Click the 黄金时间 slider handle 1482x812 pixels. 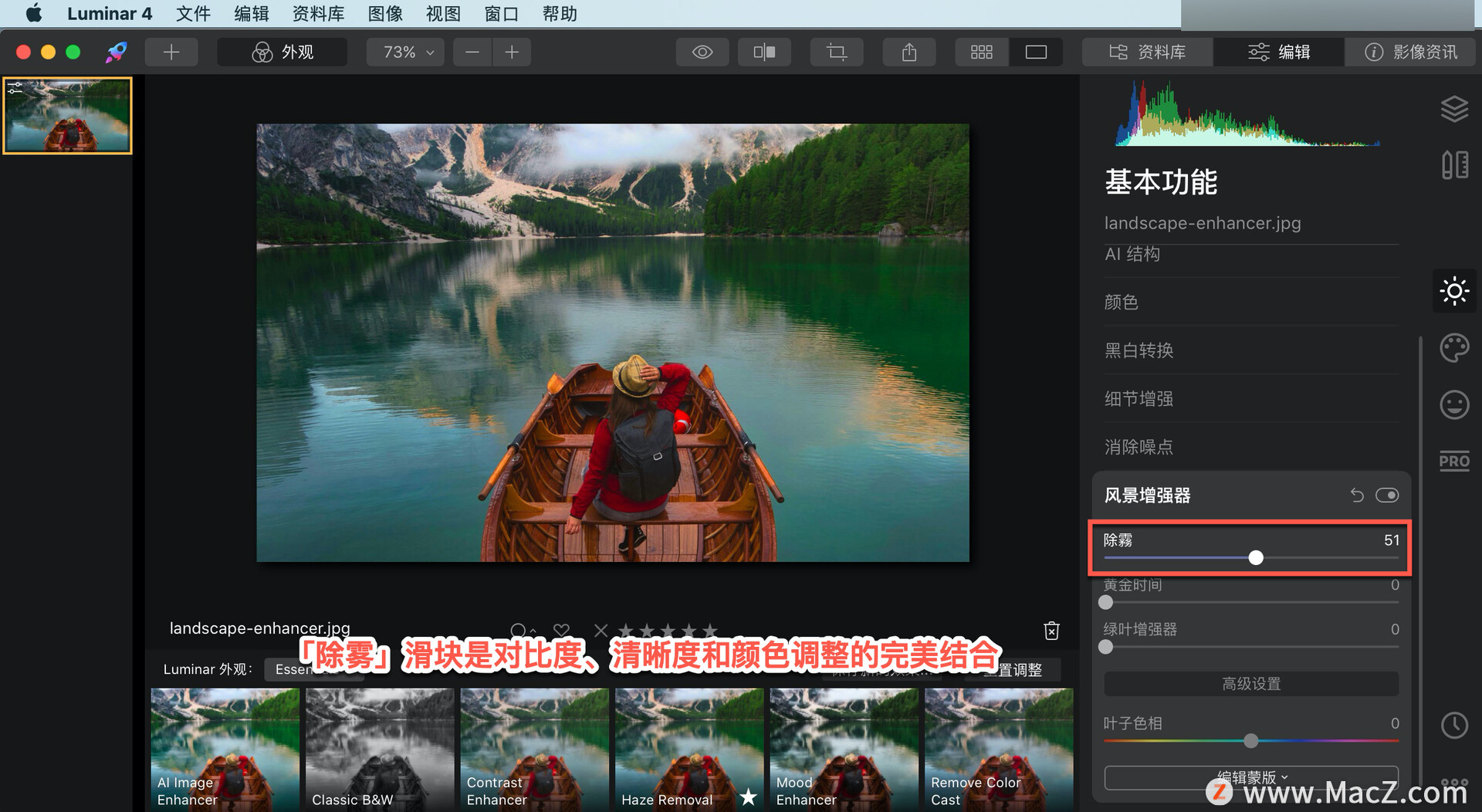(1106, 602)
